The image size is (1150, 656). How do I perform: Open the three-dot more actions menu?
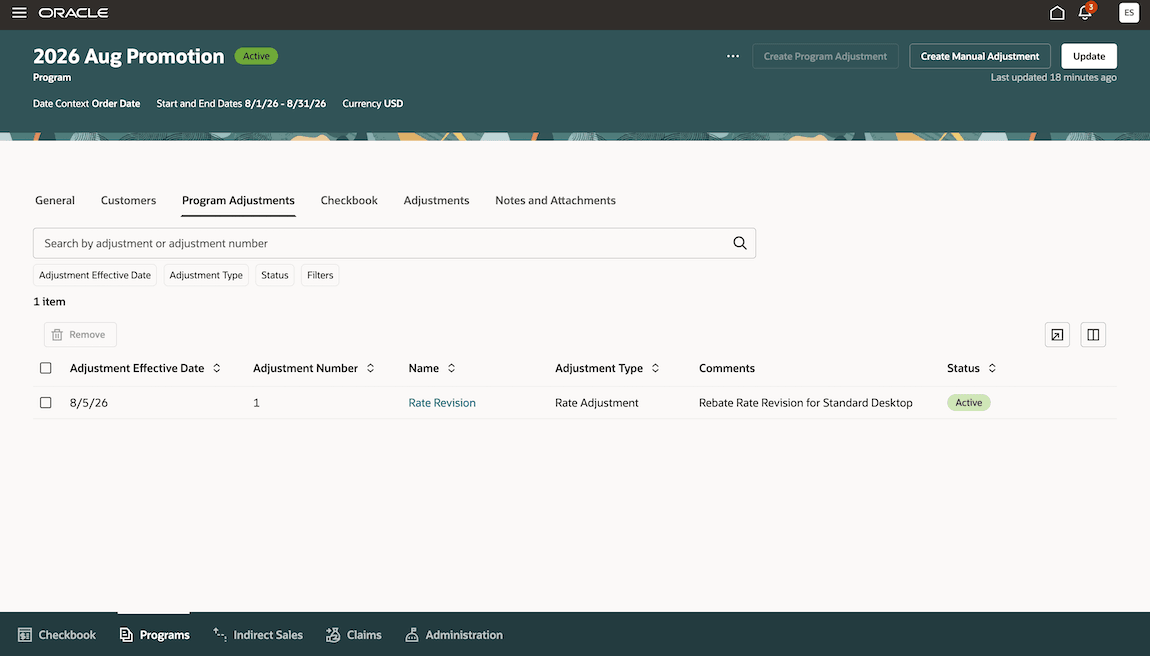[733, 56]
